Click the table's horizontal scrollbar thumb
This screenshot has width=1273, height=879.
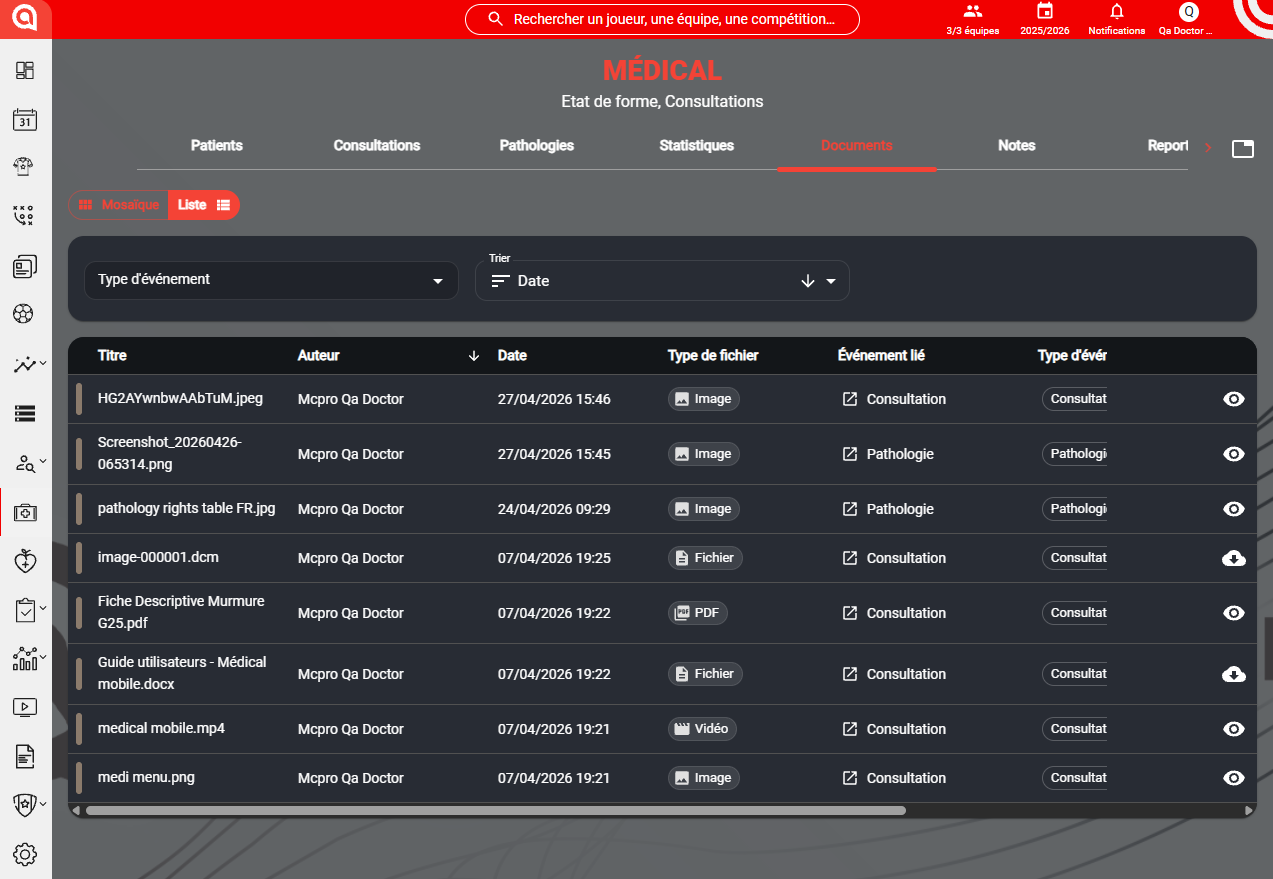(x=495, y=811)
